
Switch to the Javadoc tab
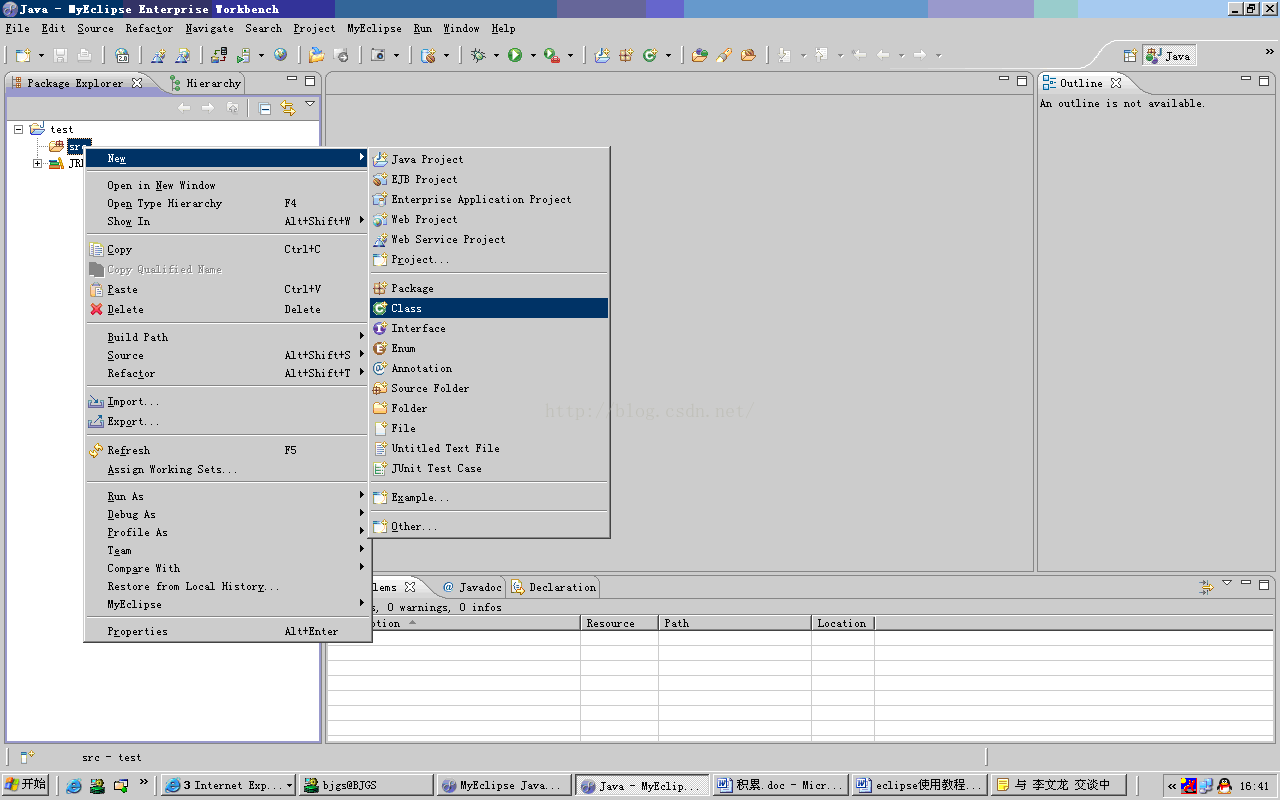(472, 587)
